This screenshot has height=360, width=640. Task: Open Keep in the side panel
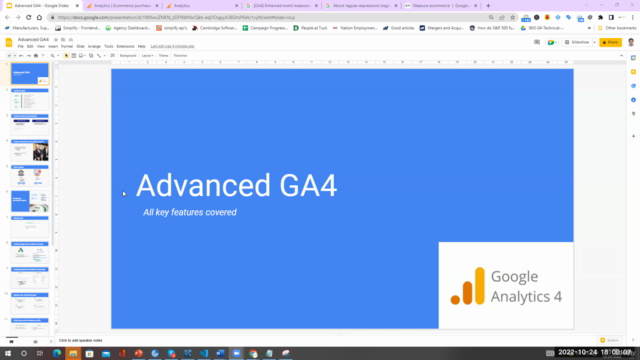point(633,72)
